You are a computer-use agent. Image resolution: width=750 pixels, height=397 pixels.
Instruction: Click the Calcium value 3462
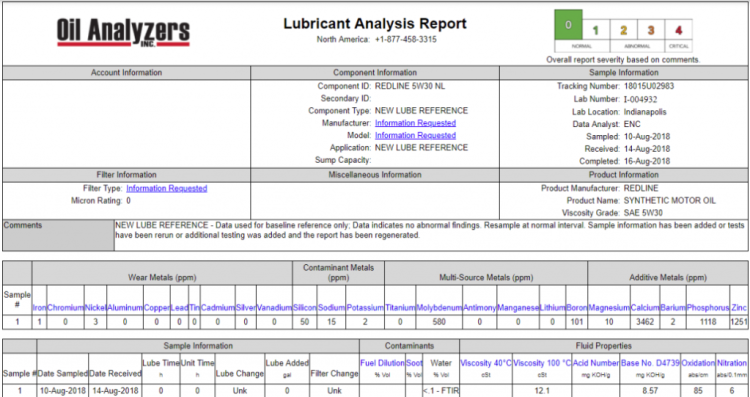click(645, 322)
